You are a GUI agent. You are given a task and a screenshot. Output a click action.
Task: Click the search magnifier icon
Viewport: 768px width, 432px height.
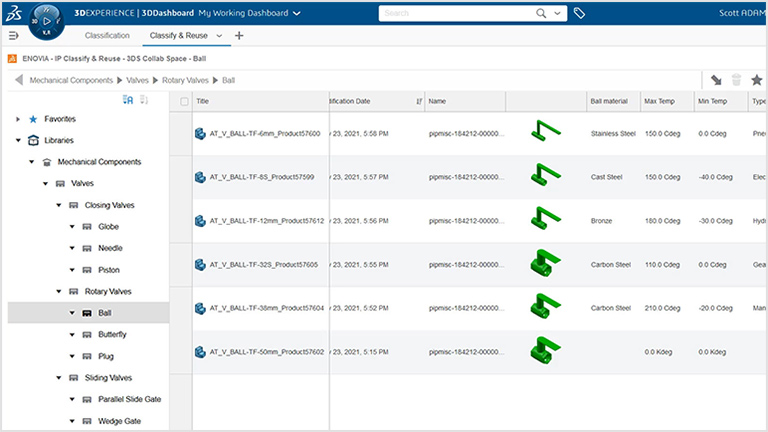click(x=541, y=14)
